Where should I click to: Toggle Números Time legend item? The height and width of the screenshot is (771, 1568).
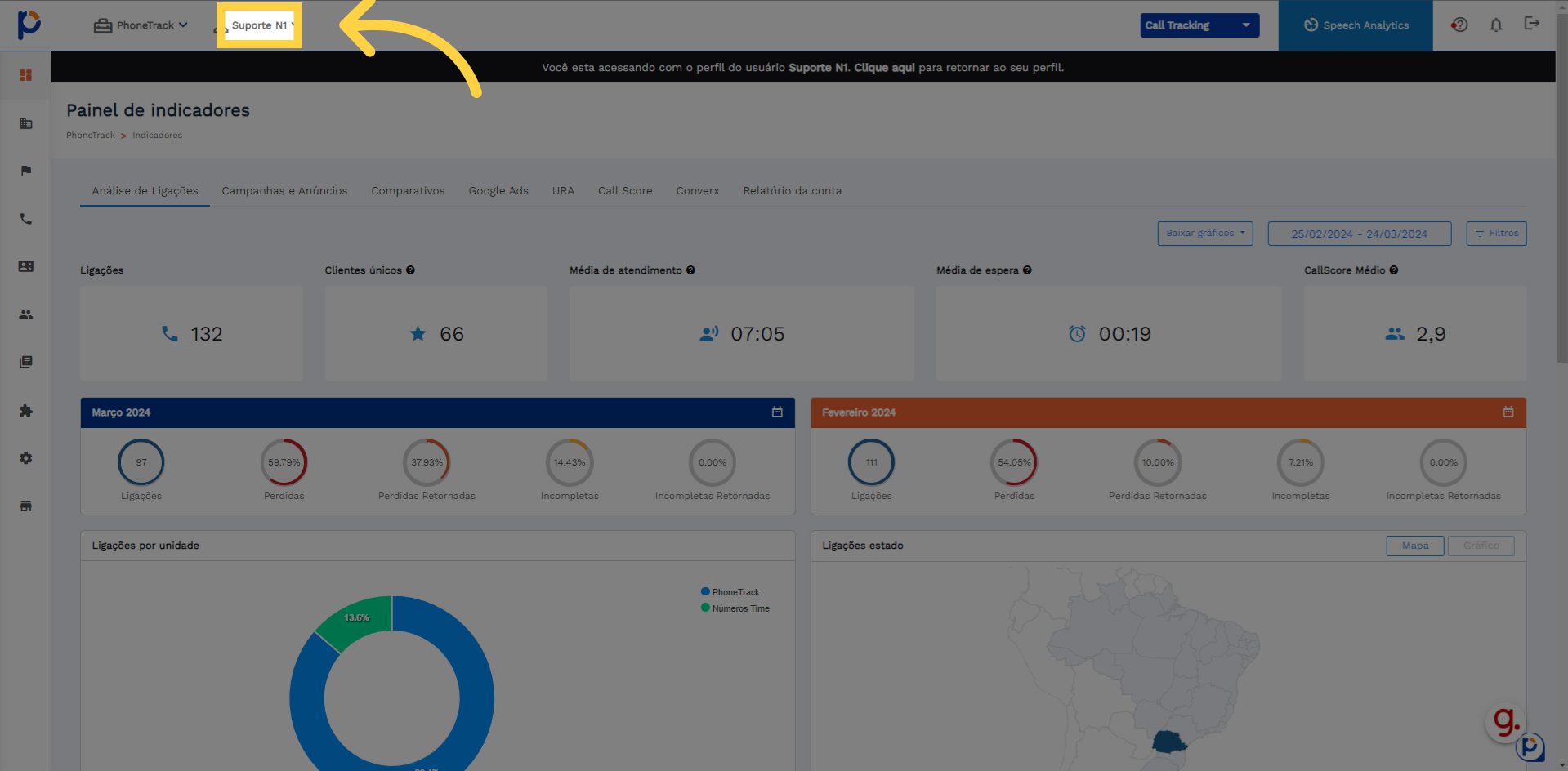735,608
